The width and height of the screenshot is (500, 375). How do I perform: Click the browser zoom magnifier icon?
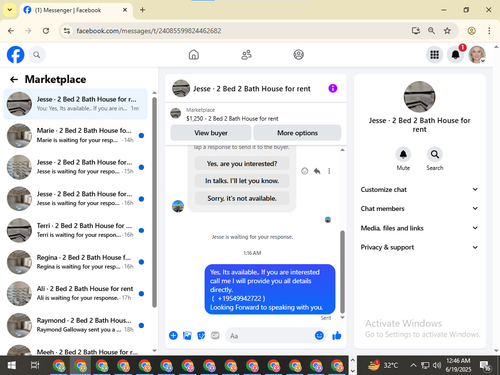pyautogui.click(x=431, y=31)
